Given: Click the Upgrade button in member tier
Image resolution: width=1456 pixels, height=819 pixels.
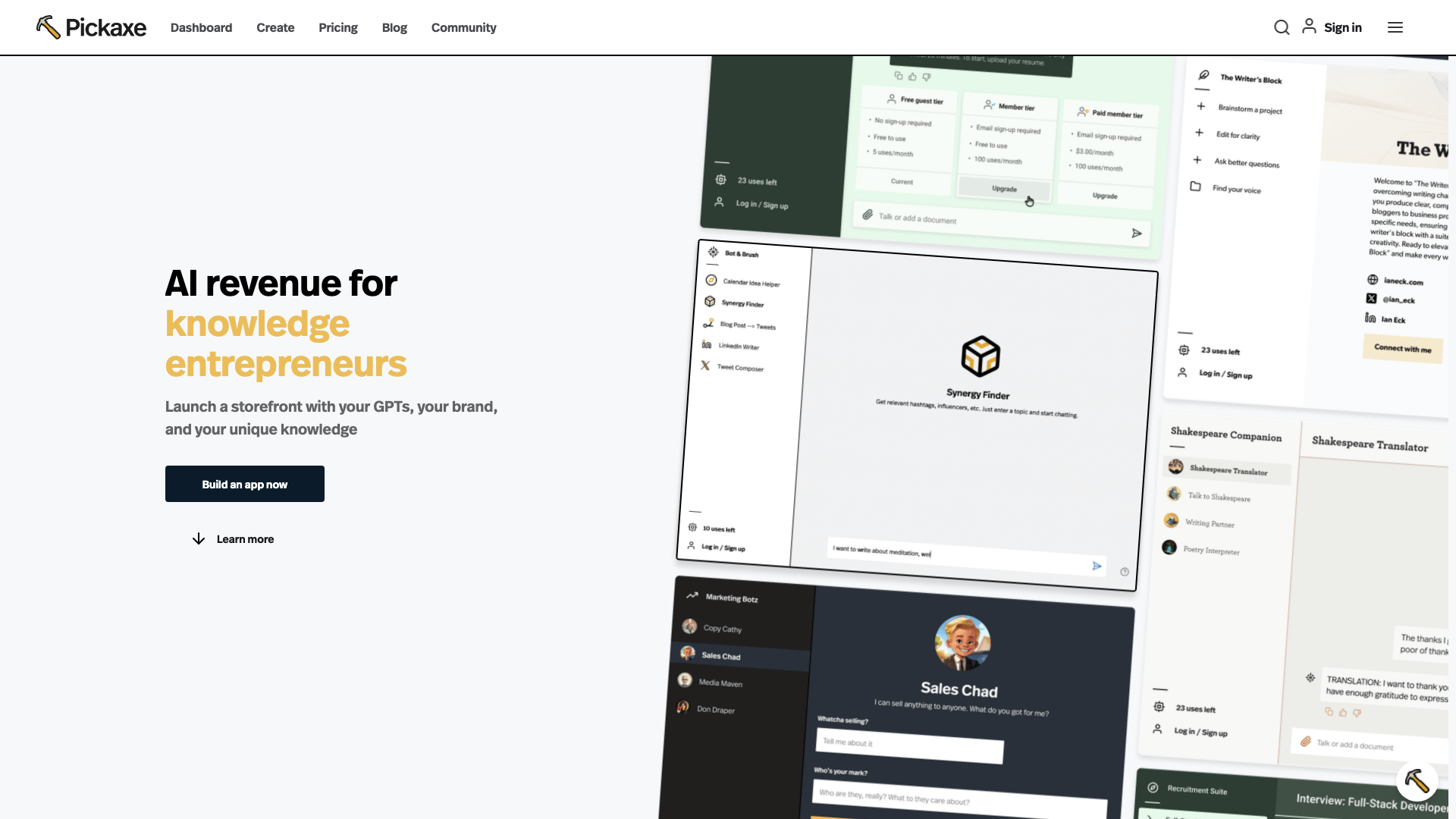Looking at the screenshot, I should pos(1004,189).
